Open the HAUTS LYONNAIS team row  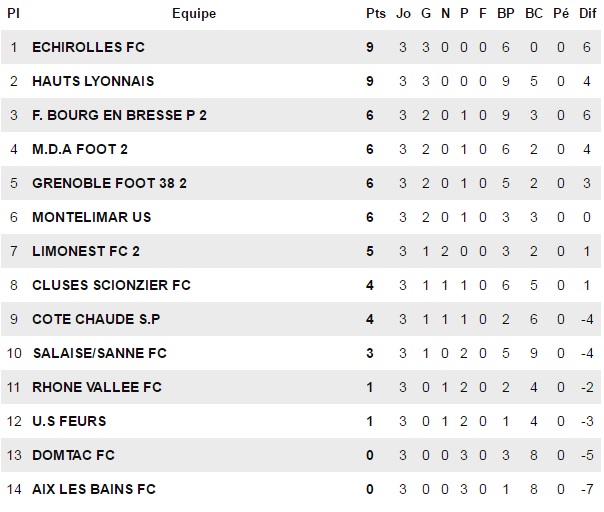click(x=93, y=81)
